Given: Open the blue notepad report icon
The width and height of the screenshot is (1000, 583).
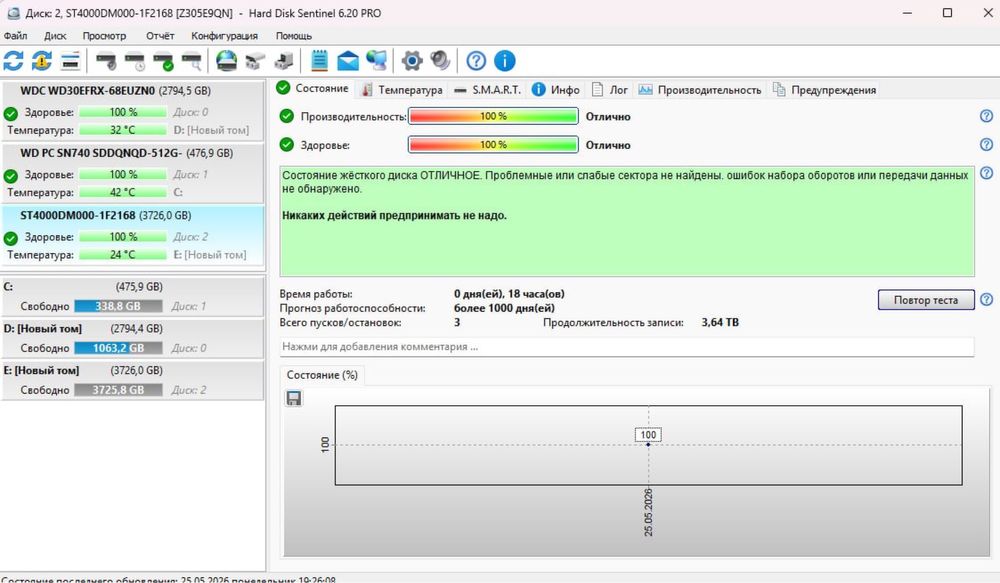Looking at the screenshot, I should (320, 61).
